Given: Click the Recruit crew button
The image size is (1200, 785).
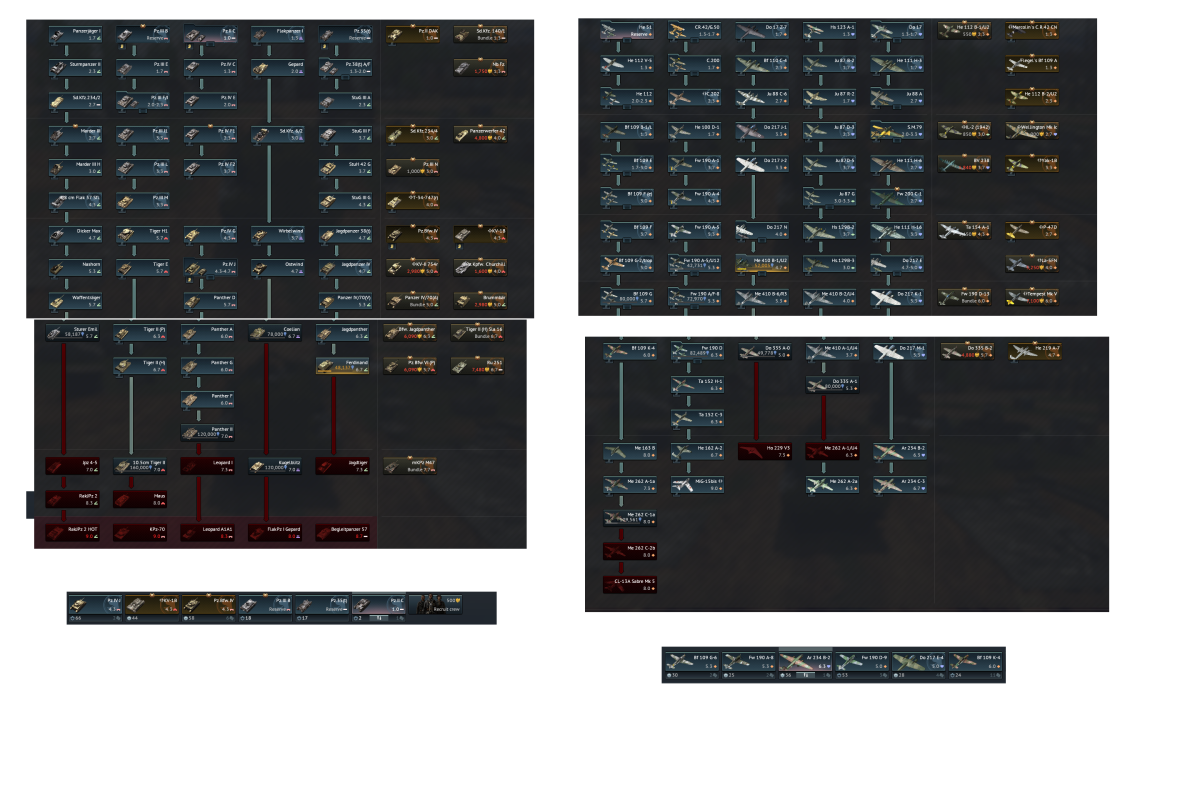Looking at the screenshot, I should 438,604.
